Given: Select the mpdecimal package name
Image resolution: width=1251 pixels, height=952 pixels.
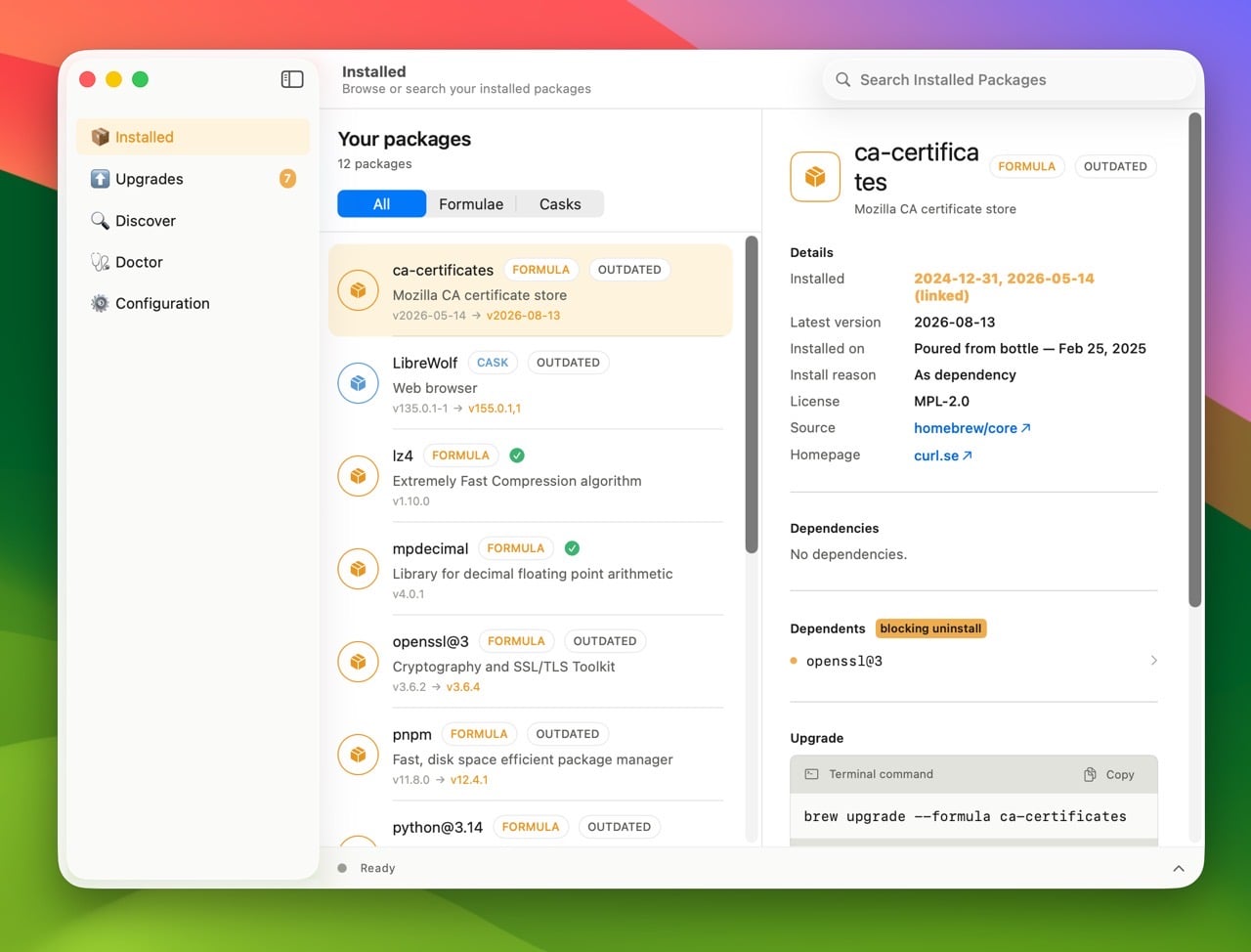Looking at the screenshot, I should [x=430, y=548].
